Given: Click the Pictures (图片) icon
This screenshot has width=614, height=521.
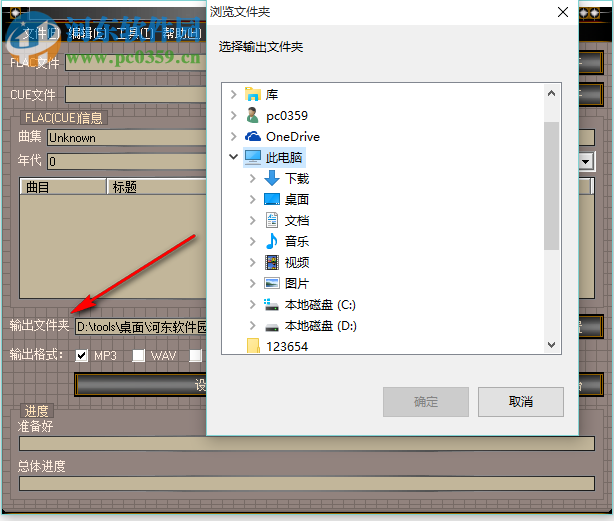Looking at the screenshot, I should 272,283.
